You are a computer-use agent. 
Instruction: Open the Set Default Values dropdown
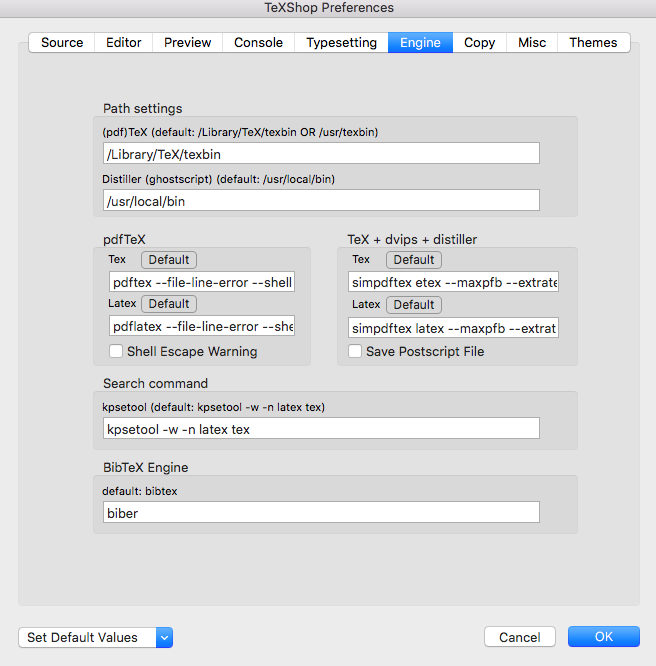pos(96,638)
